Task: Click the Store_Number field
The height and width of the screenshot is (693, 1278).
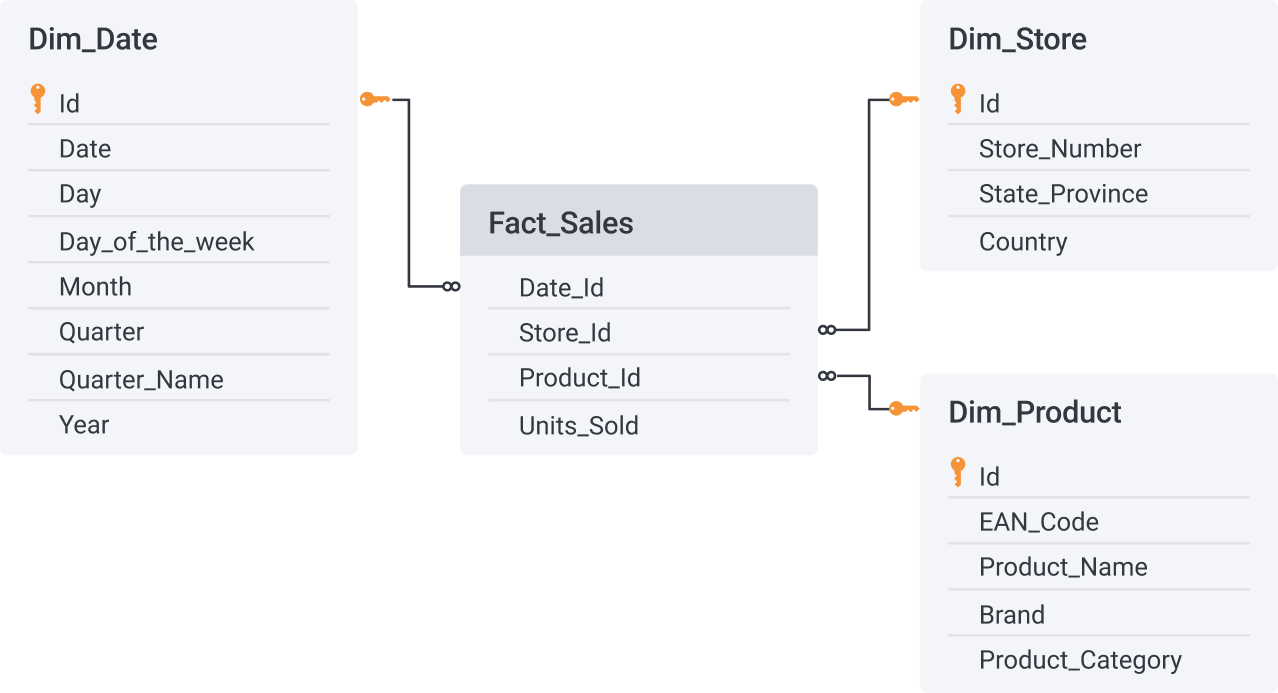Action: point(1060,149)
